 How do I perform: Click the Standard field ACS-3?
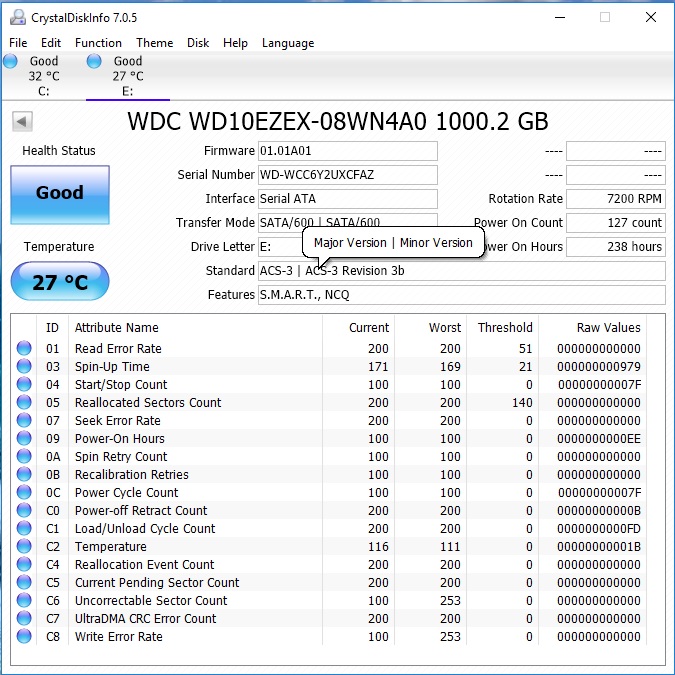[x=461, y=271]
